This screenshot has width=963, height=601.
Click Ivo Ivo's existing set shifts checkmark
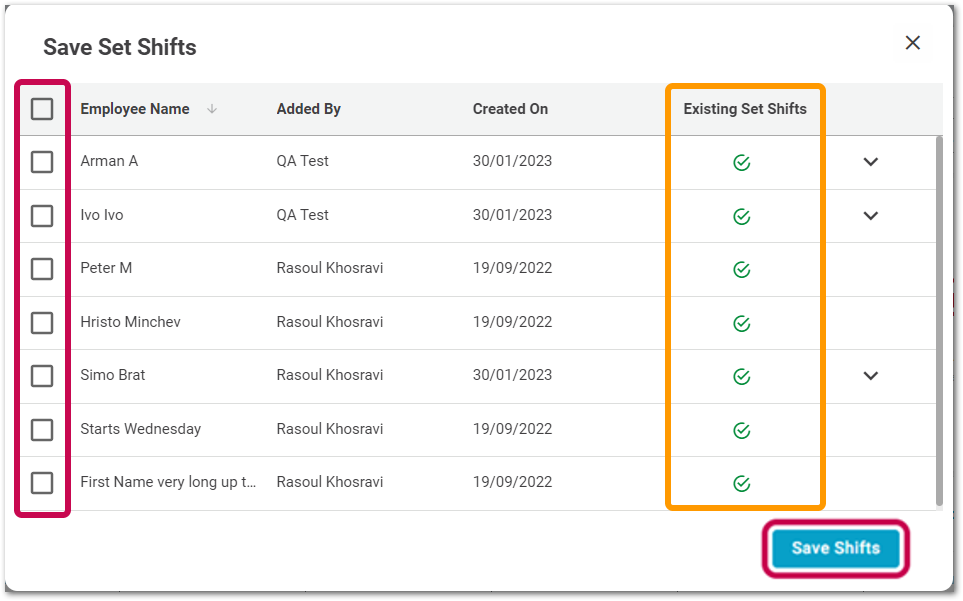click(x=741, y=216)
